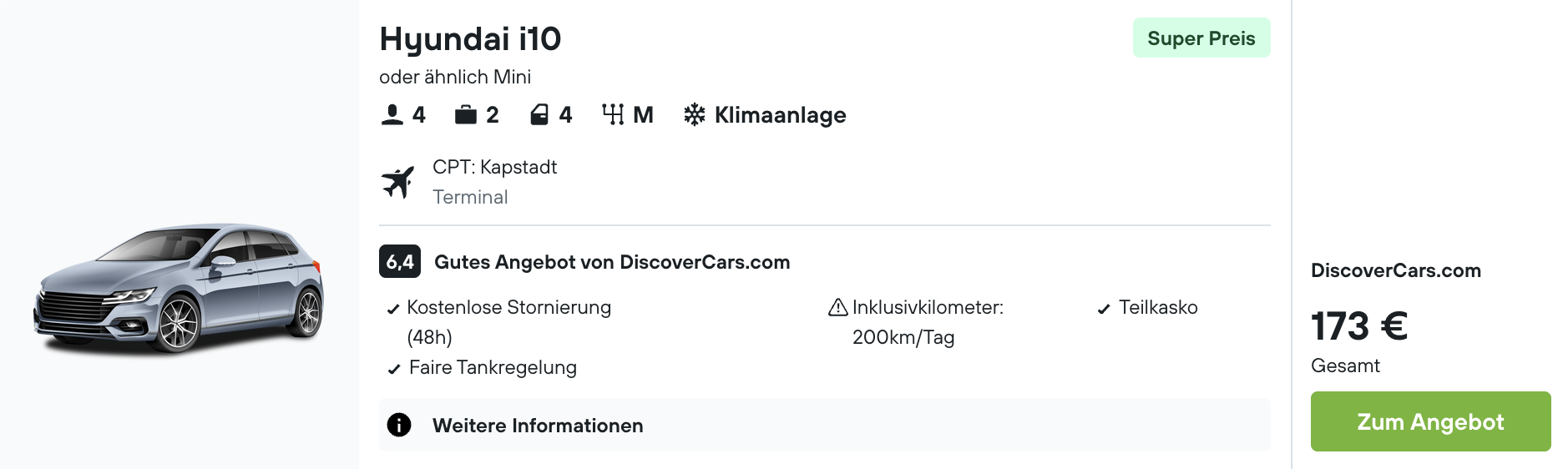Click the Teilkasko checkmark

tap(1104, 310)
